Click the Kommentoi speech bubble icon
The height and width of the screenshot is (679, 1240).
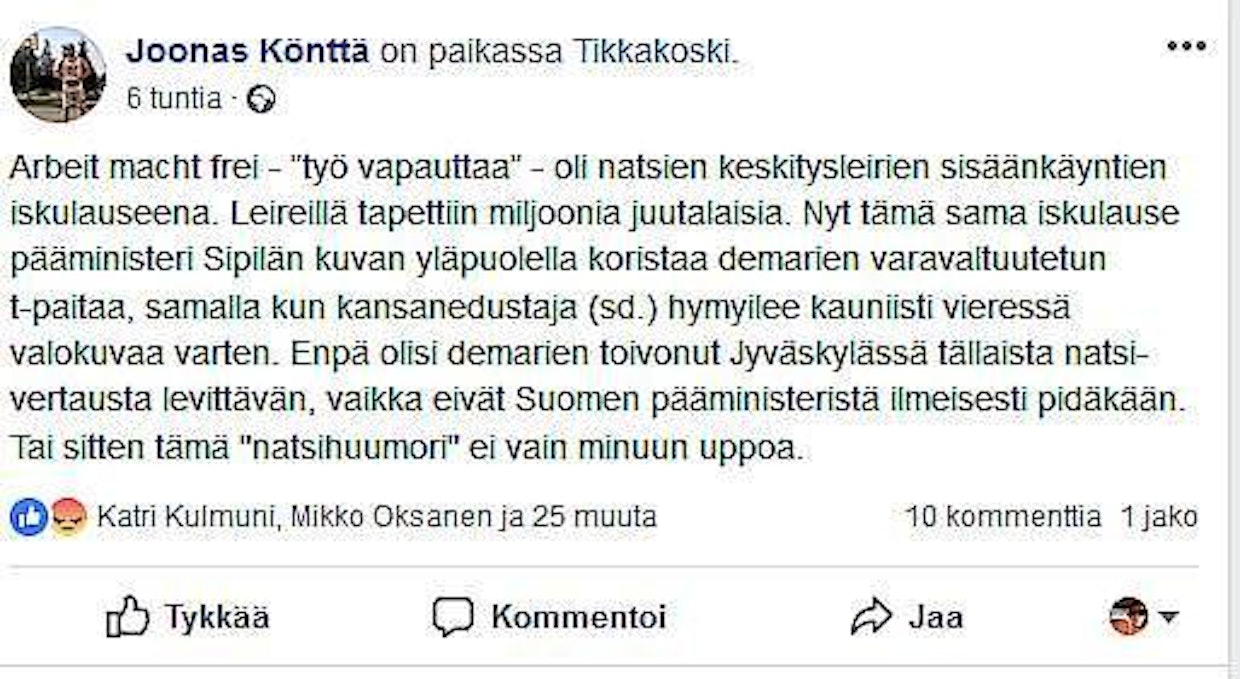point(452,617)
